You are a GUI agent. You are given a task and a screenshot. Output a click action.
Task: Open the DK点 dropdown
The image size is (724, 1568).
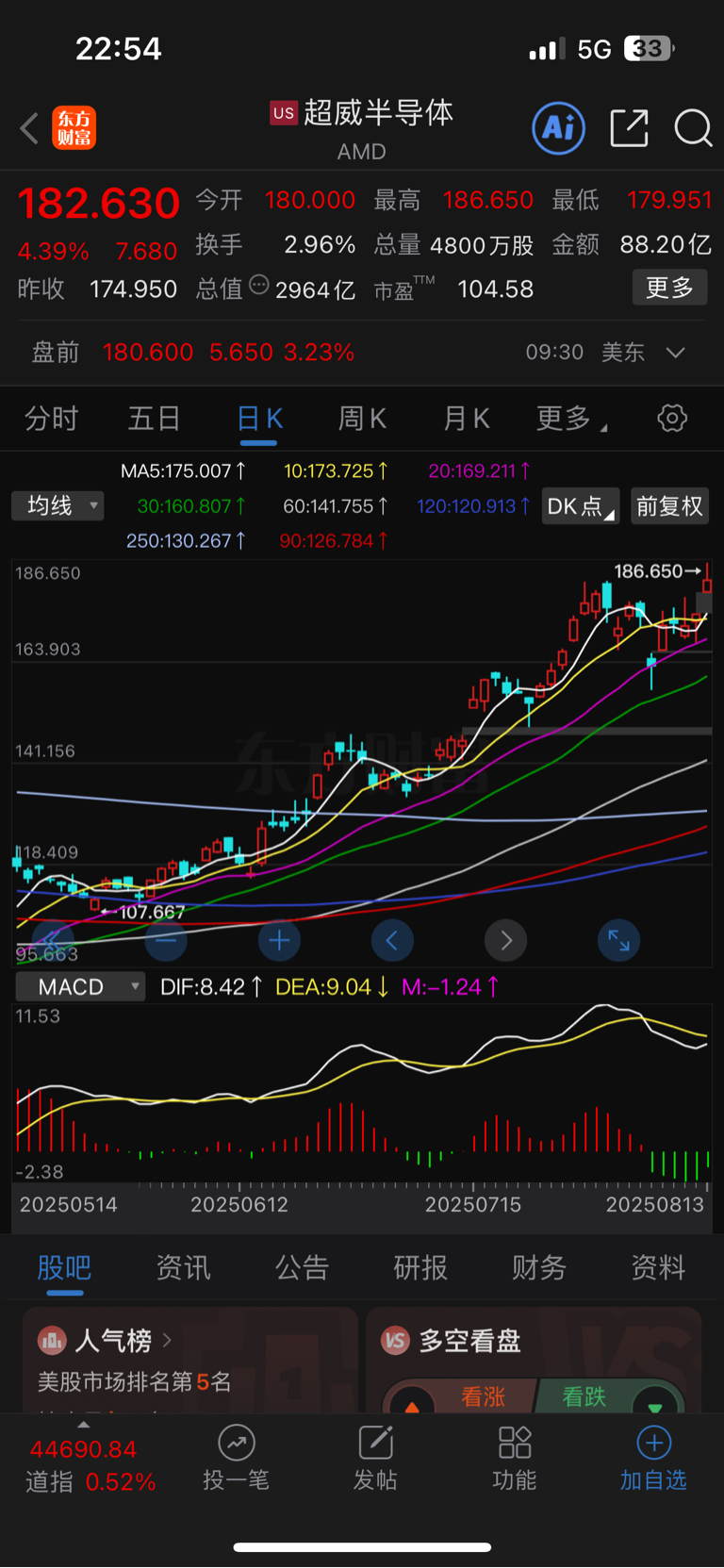[x=581, y=506]
